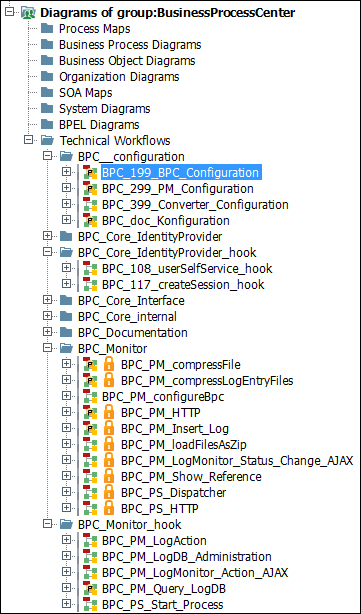The image size is (361, 614).
Task: Expand the BPC_299_PM_Configuration node
Action: click(x=67, y=188)
